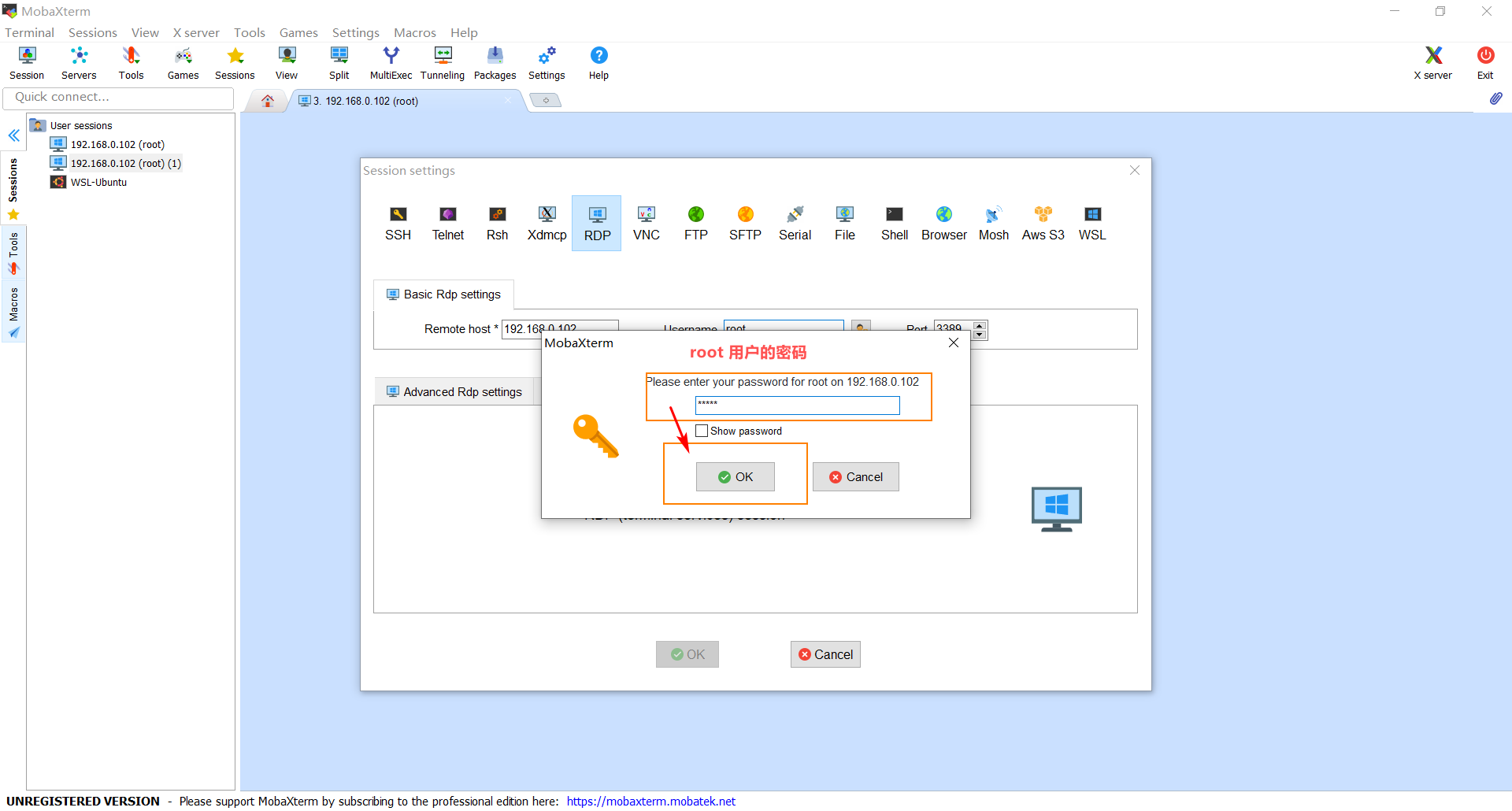The height and width of the screenshot is (811, 1512).
Task: Cancel the Session settings dialog
Action: (825, 654)
